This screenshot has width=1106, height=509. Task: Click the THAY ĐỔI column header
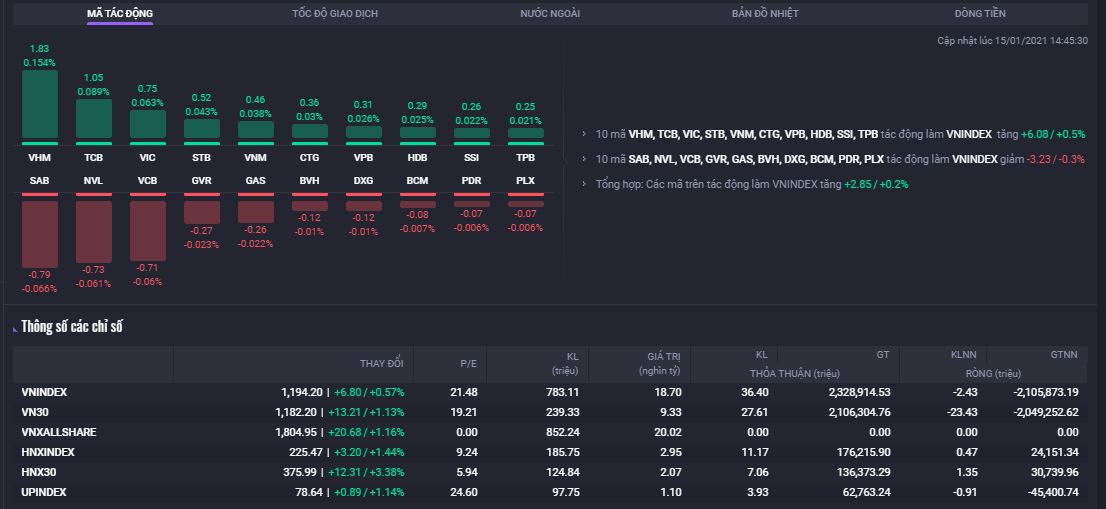[x=381, y=363]
